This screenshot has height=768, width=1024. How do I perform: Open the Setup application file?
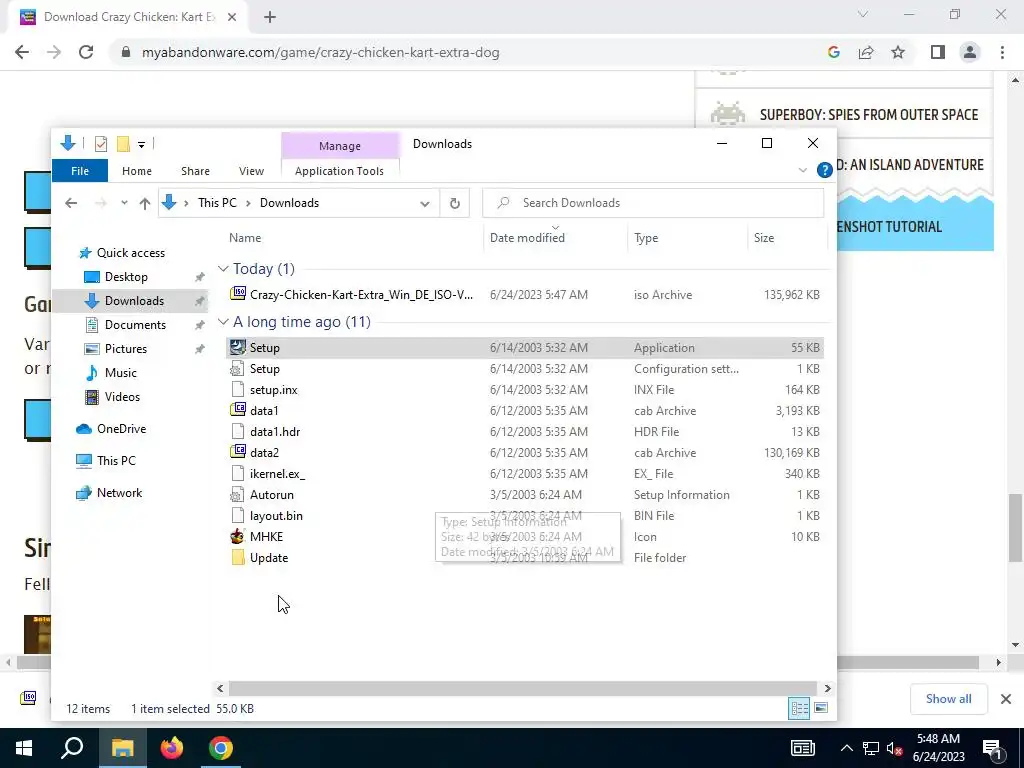[x=524, y=347]
